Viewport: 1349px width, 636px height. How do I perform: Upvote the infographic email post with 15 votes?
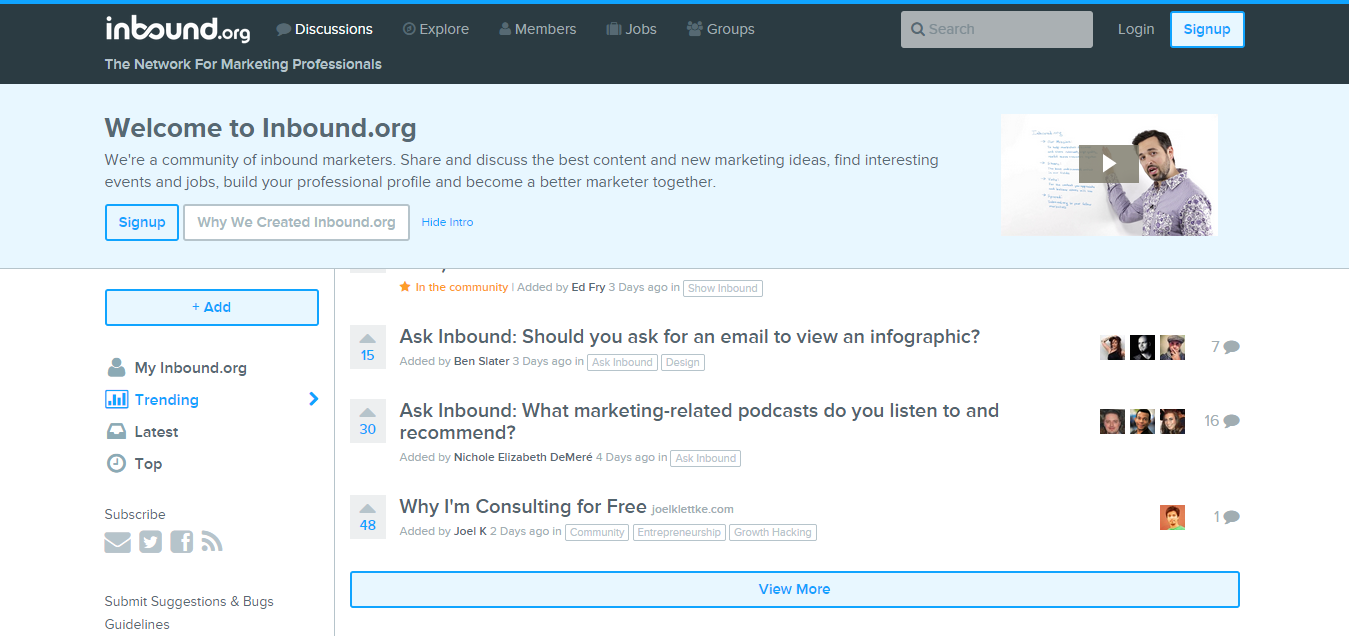[x=367, y=346]
